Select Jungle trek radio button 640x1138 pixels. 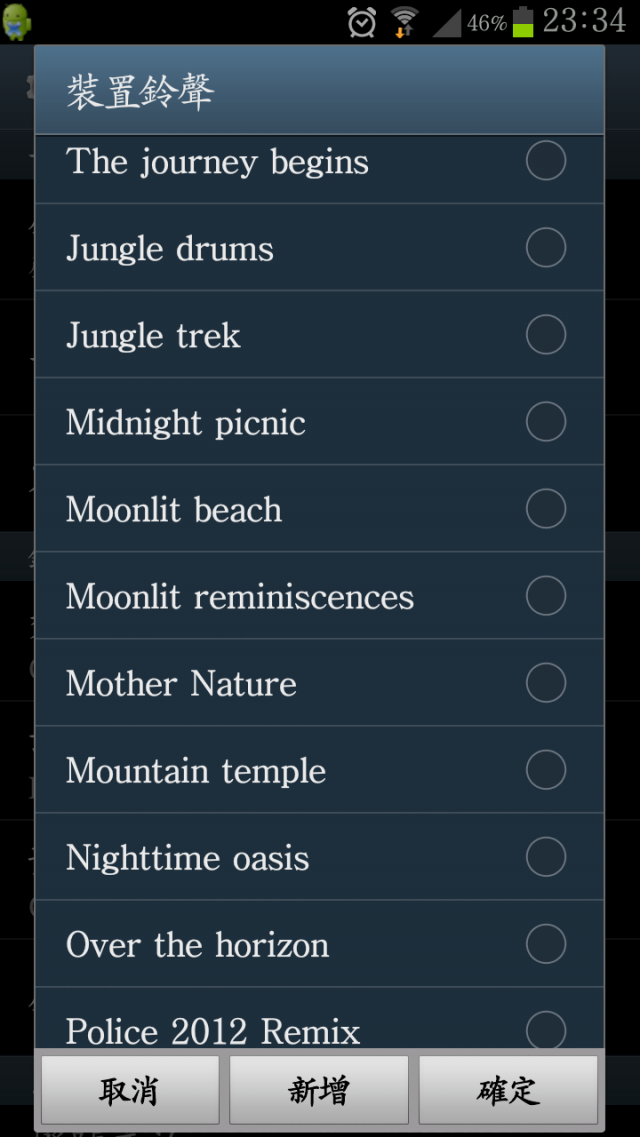click(x=546, y=335)
